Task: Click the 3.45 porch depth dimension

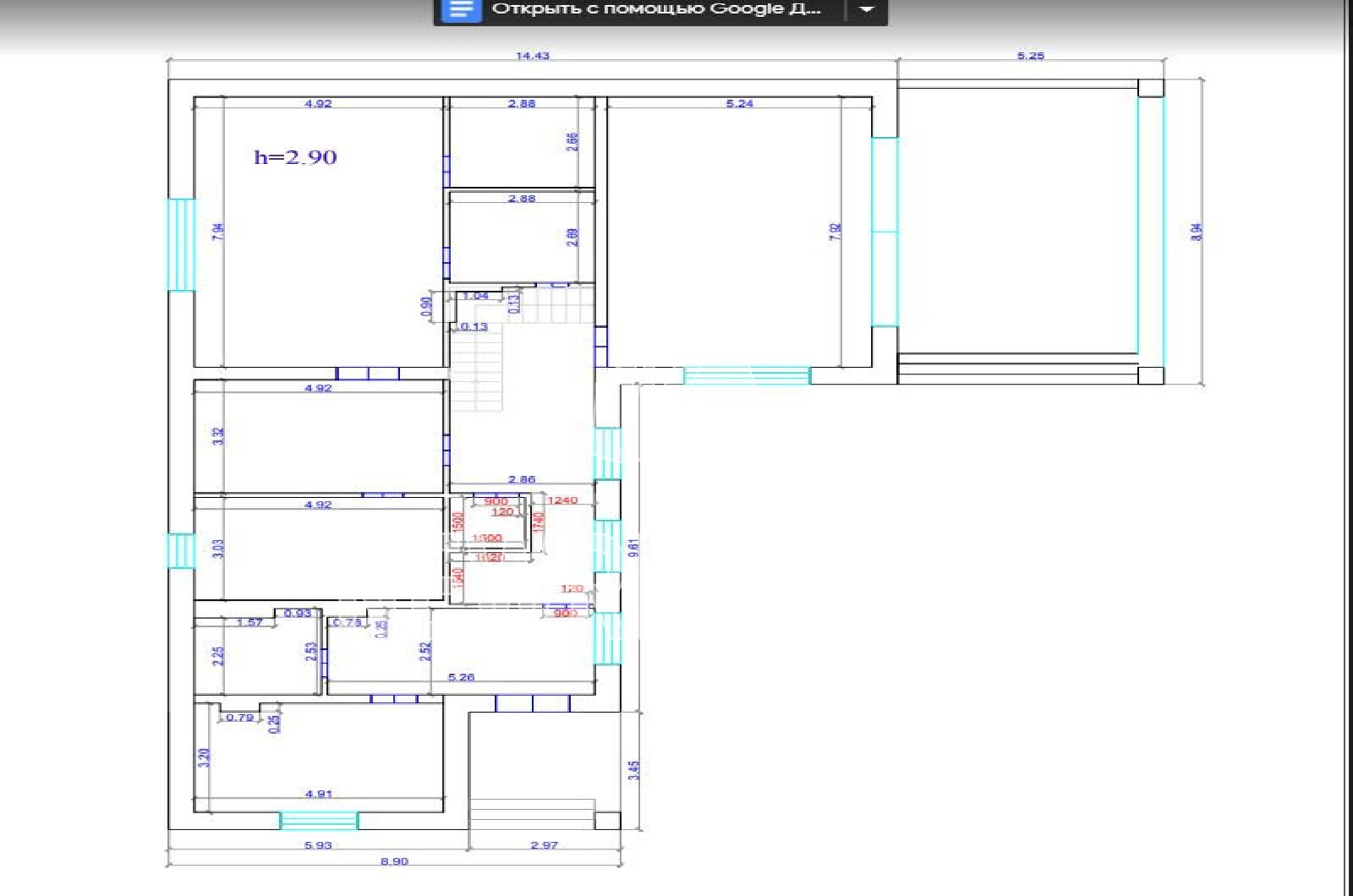Action: coord(634,770)
